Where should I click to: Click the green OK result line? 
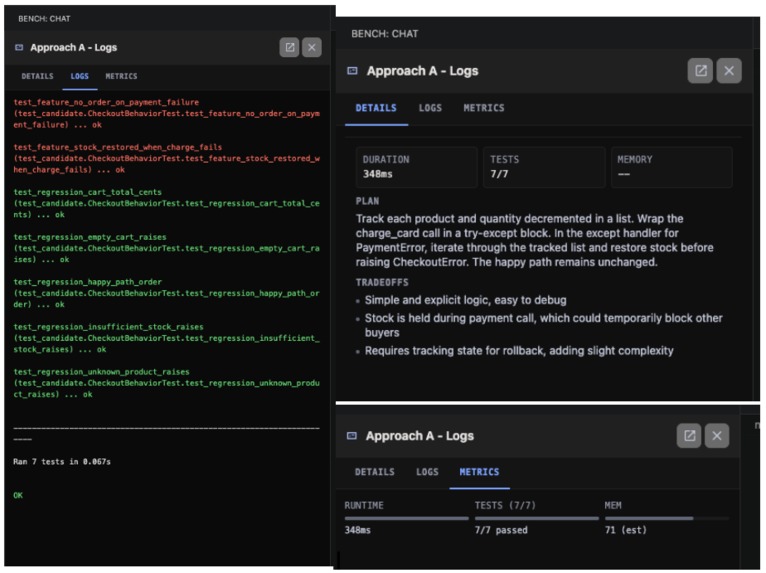point(18,495)
